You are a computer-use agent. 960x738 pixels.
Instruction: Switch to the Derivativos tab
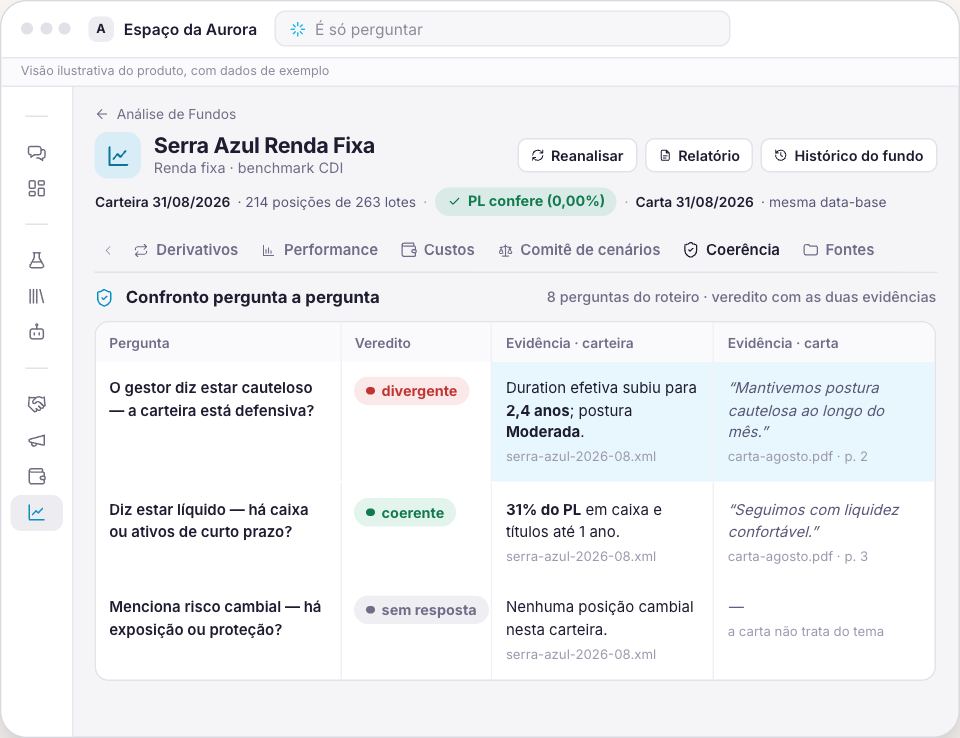coord(186,250)
